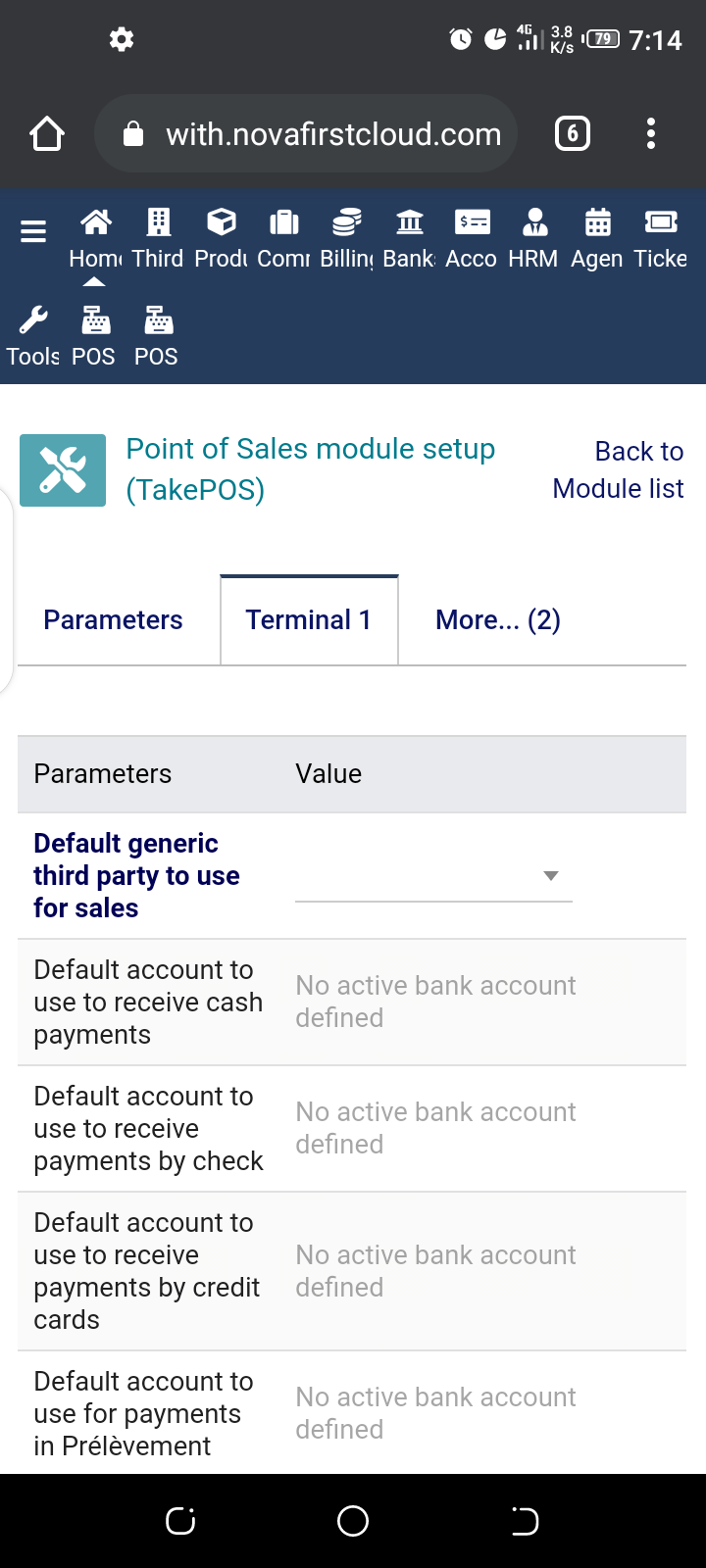
Task: Select the Terminal 1 tab
Action: tap(309, 620)
